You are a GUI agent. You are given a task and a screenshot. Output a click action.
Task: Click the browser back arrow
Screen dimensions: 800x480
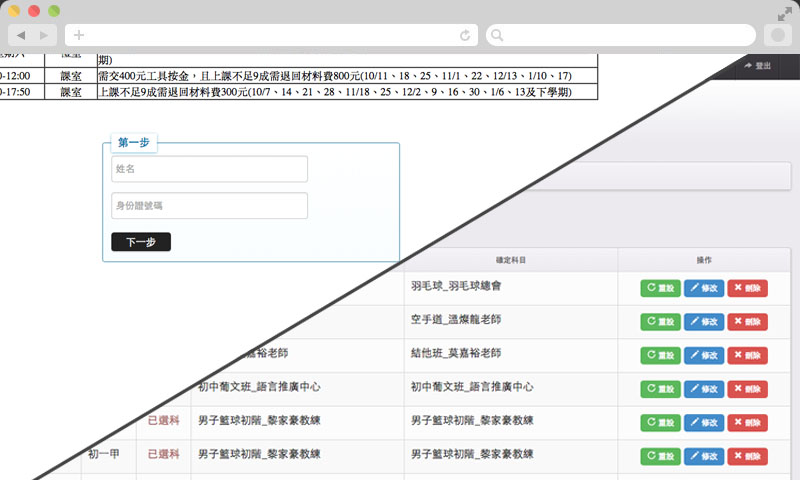(x=21, y=35)
